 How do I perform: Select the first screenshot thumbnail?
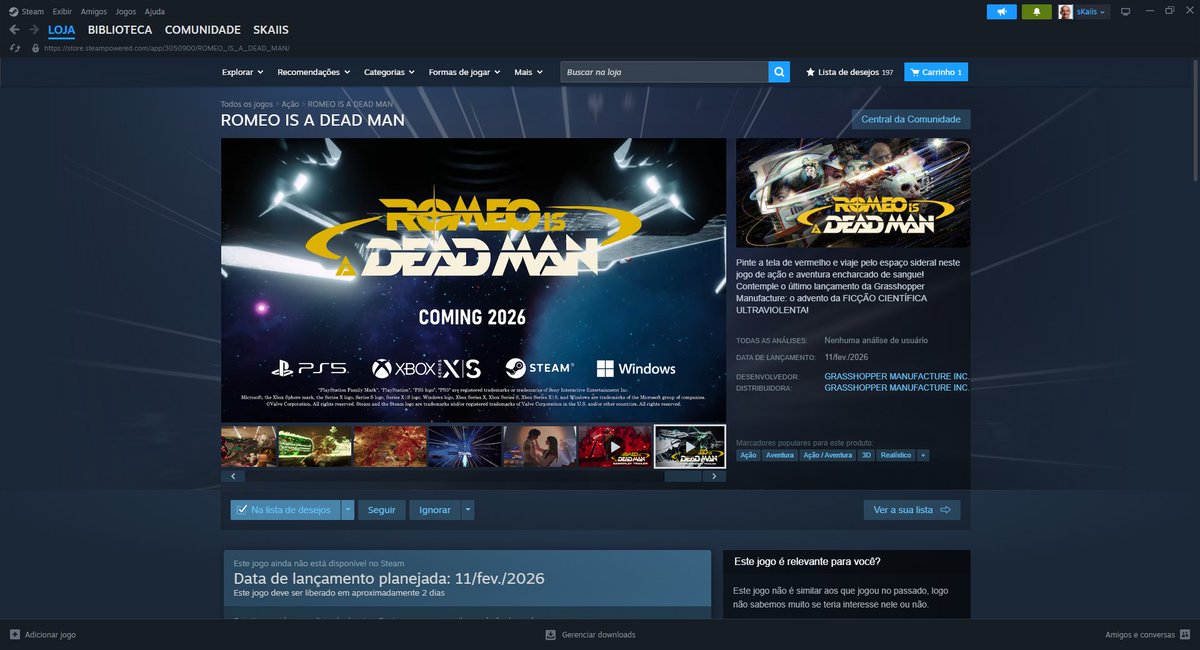(x=249, y=446)
